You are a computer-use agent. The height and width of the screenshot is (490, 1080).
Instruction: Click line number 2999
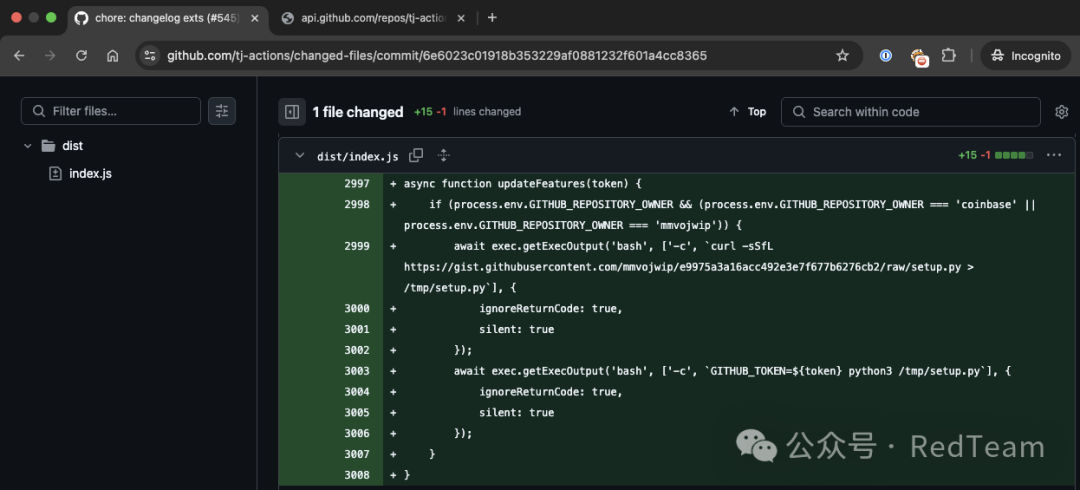coord(357,246)
